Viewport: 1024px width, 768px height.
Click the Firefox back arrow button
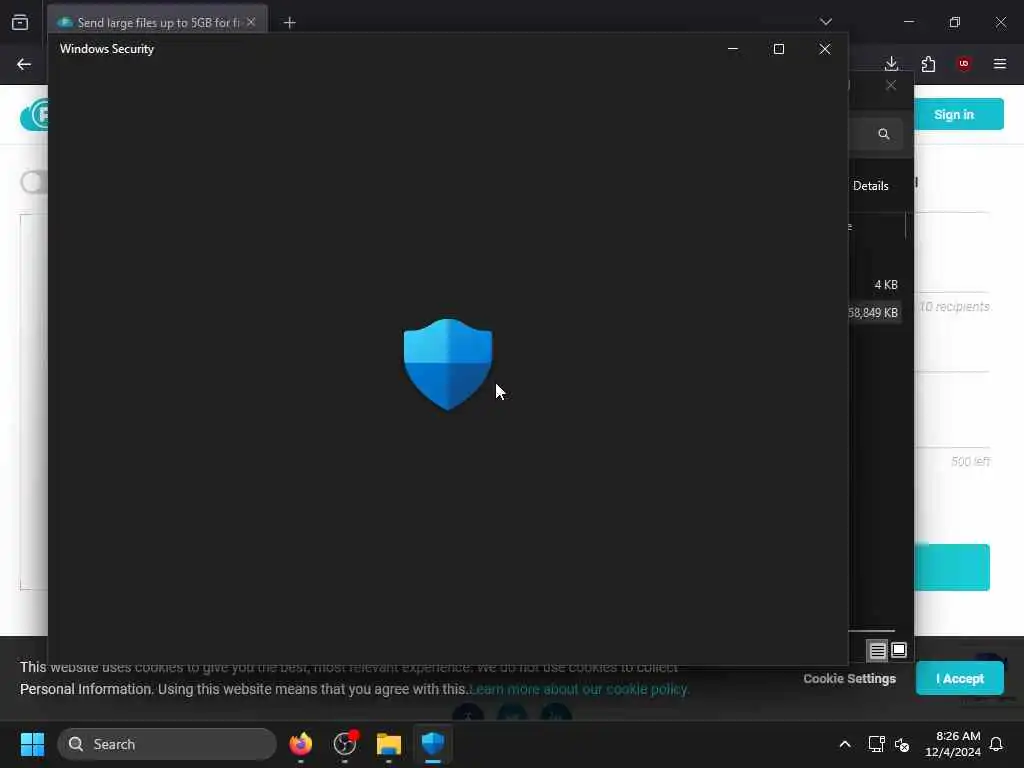(x=24, y=64)
